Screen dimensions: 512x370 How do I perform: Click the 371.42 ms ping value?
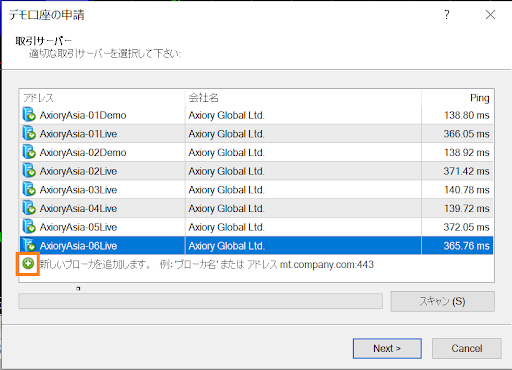tap(466, 171)
